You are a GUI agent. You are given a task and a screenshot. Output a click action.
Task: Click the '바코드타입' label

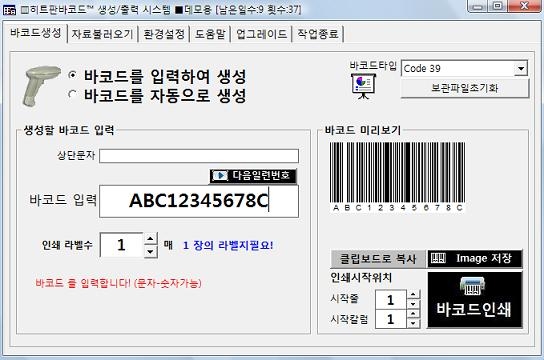click(x=373, y=65)
